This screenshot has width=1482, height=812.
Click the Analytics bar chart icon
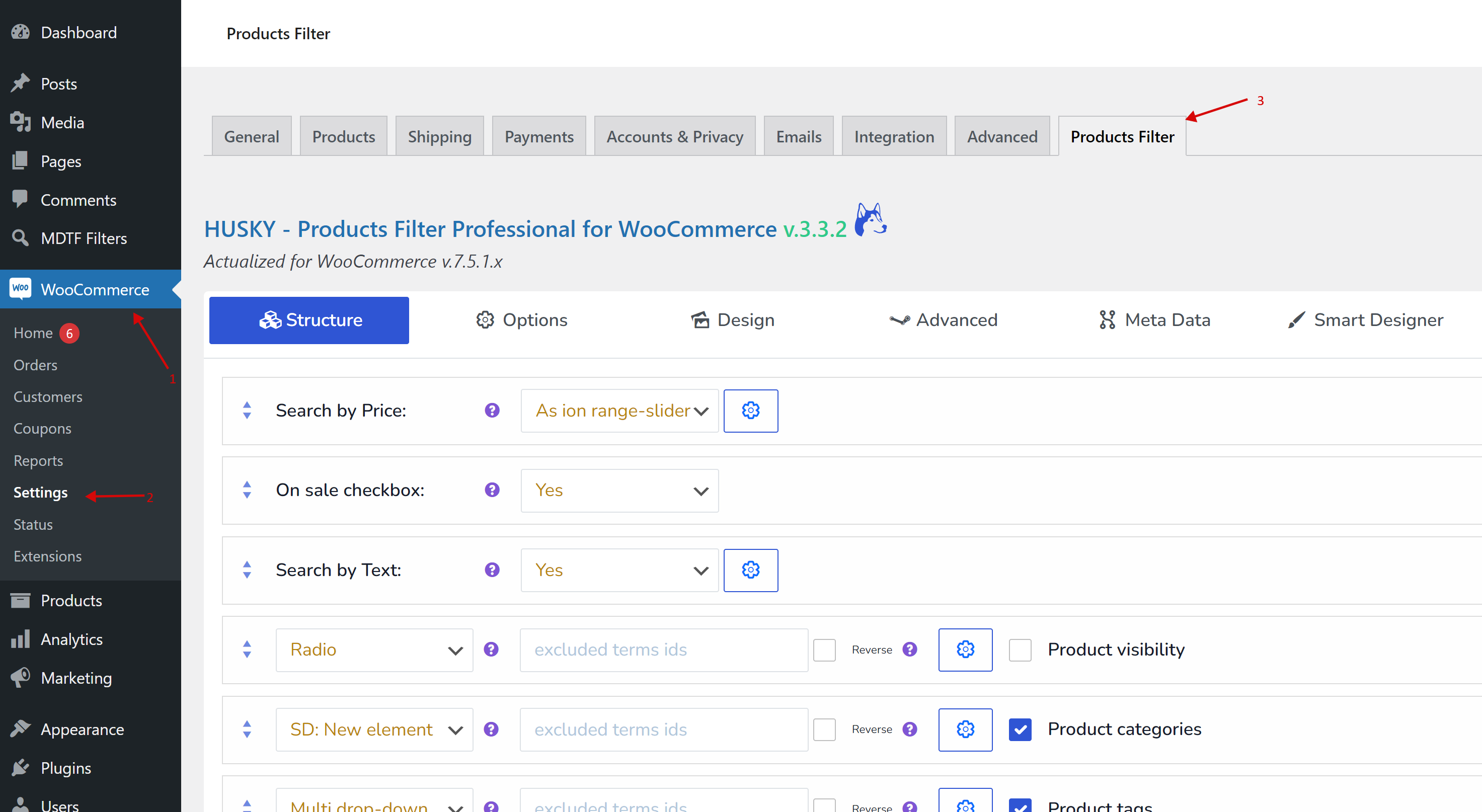tap(21, 638)
